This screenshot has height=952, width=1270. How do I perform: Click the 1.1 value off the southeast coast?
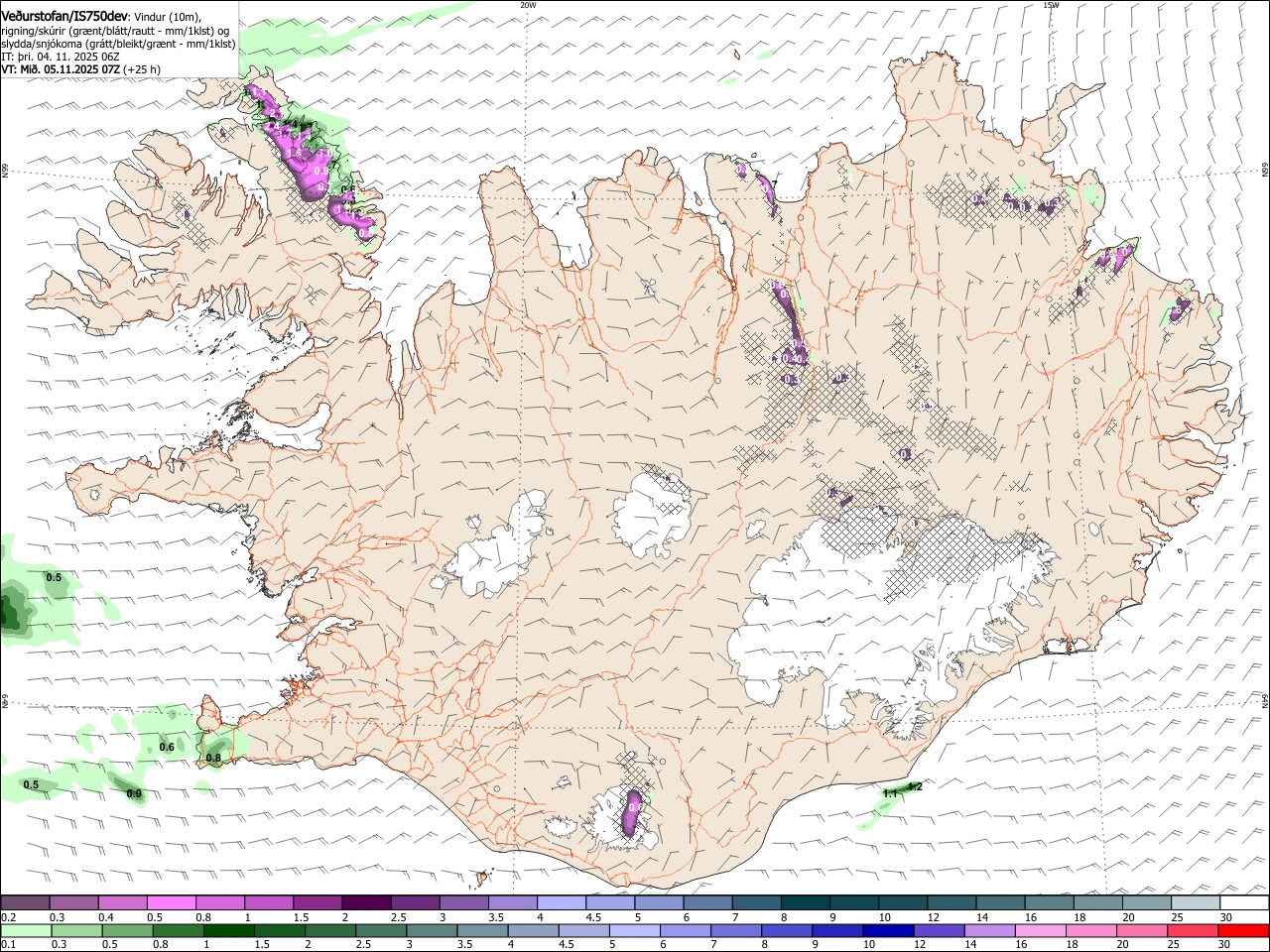click(890, 793)
